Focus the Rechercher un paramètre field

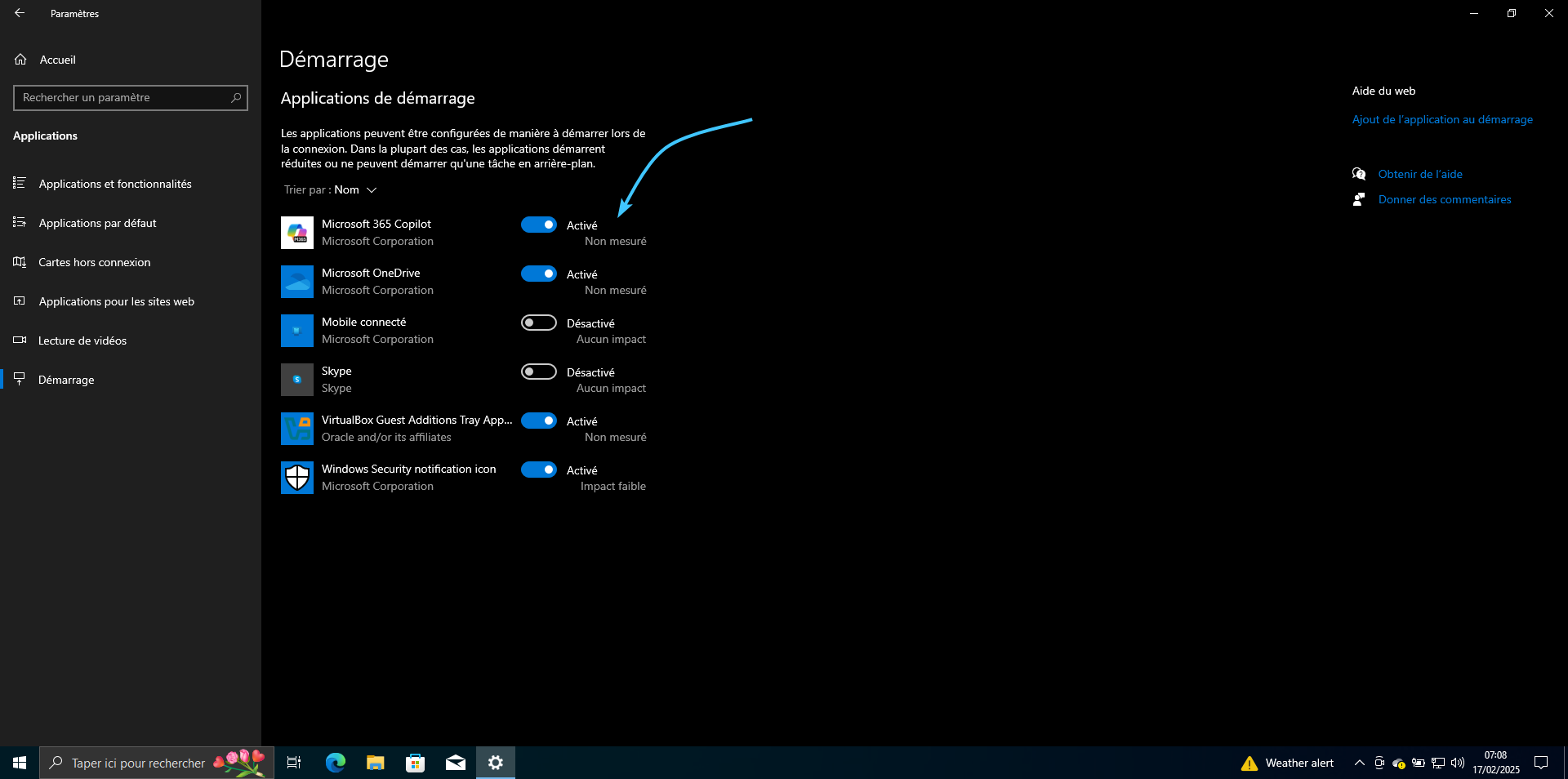tap(131, 97)
